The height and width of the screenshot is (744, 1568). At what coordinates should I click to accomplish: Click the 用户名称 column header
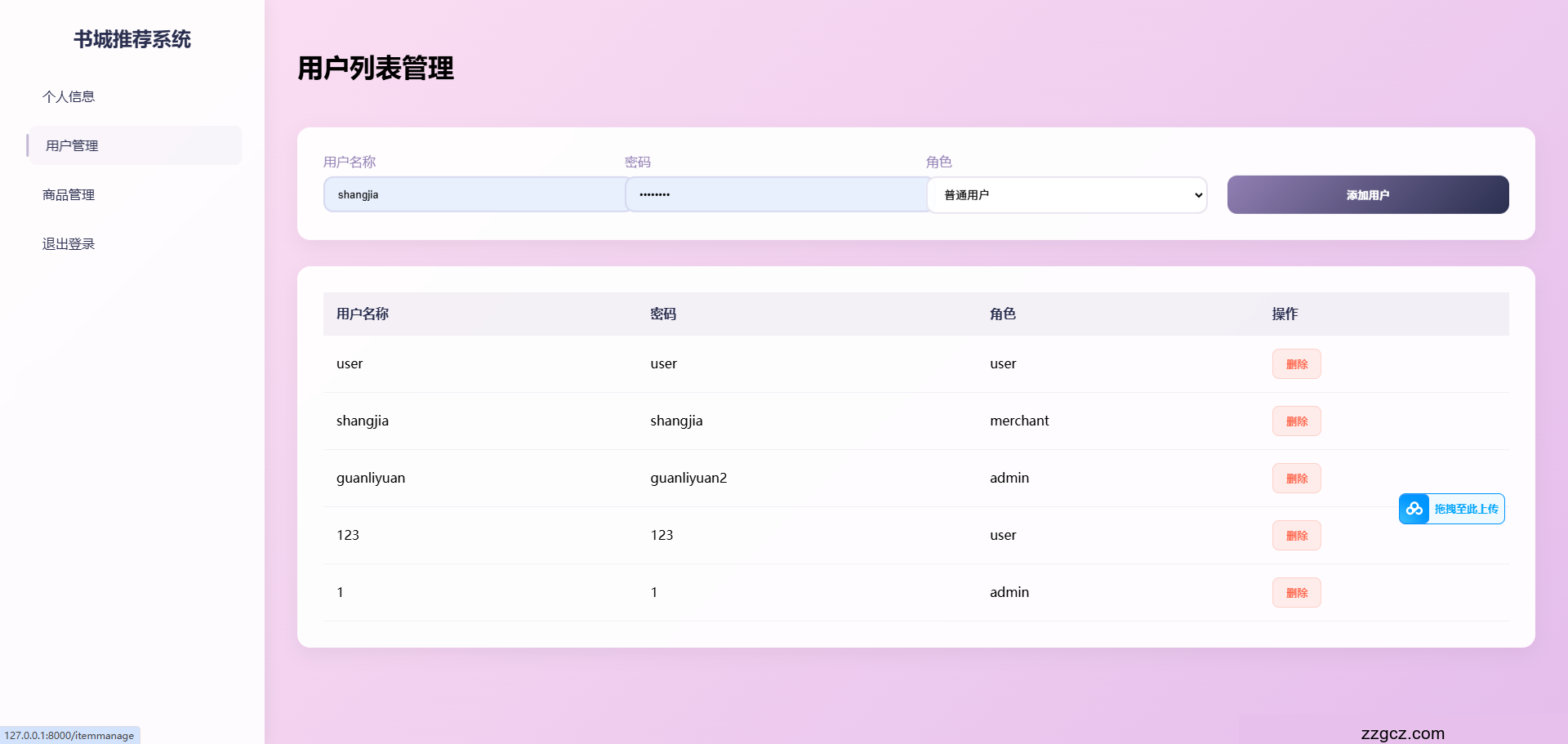(363, 314)
